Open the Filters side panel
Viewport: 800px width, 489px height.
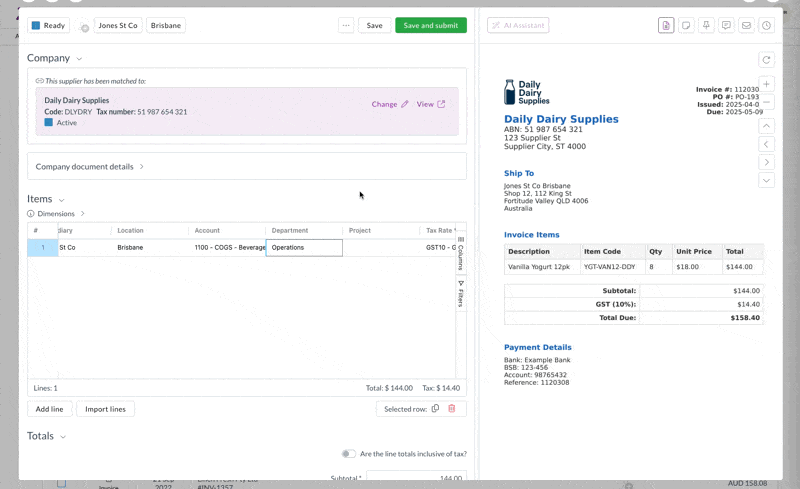pos(461,294)
